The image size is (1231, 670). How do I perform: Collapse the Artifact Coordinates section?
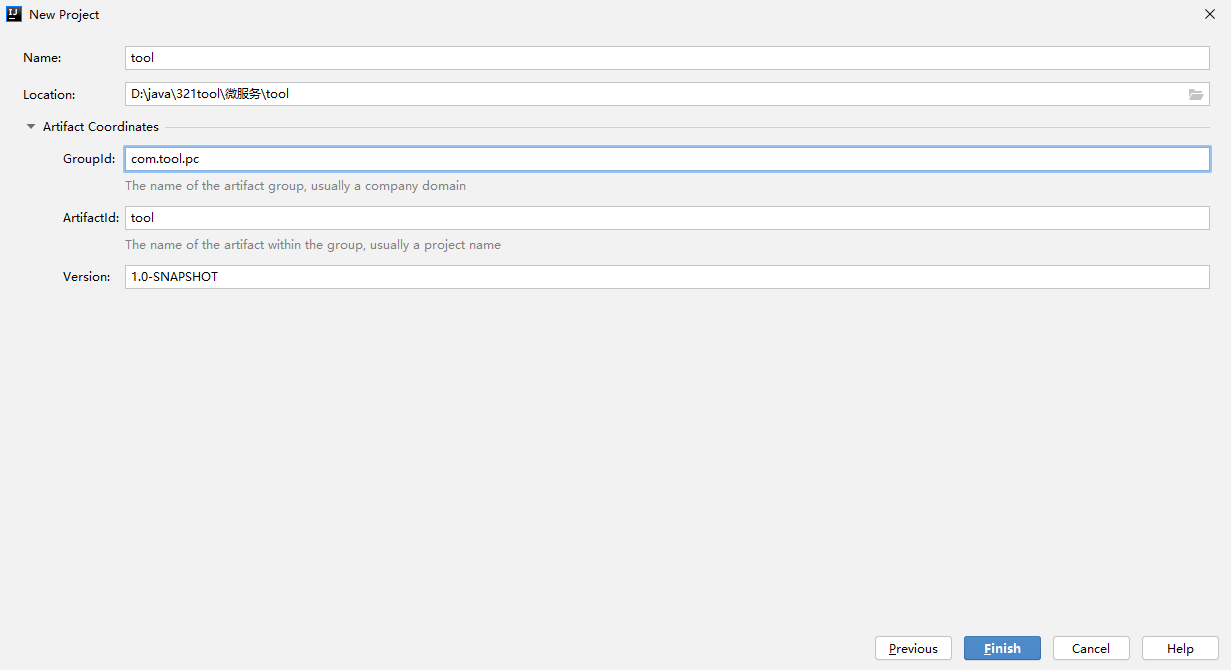tap(31, 127)
